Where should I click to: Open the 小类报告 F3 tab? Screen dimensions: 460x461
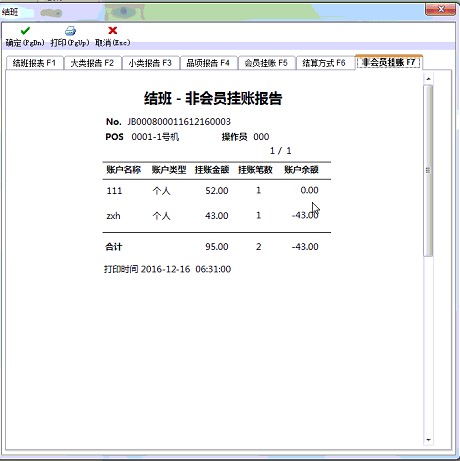click(150, 63)
